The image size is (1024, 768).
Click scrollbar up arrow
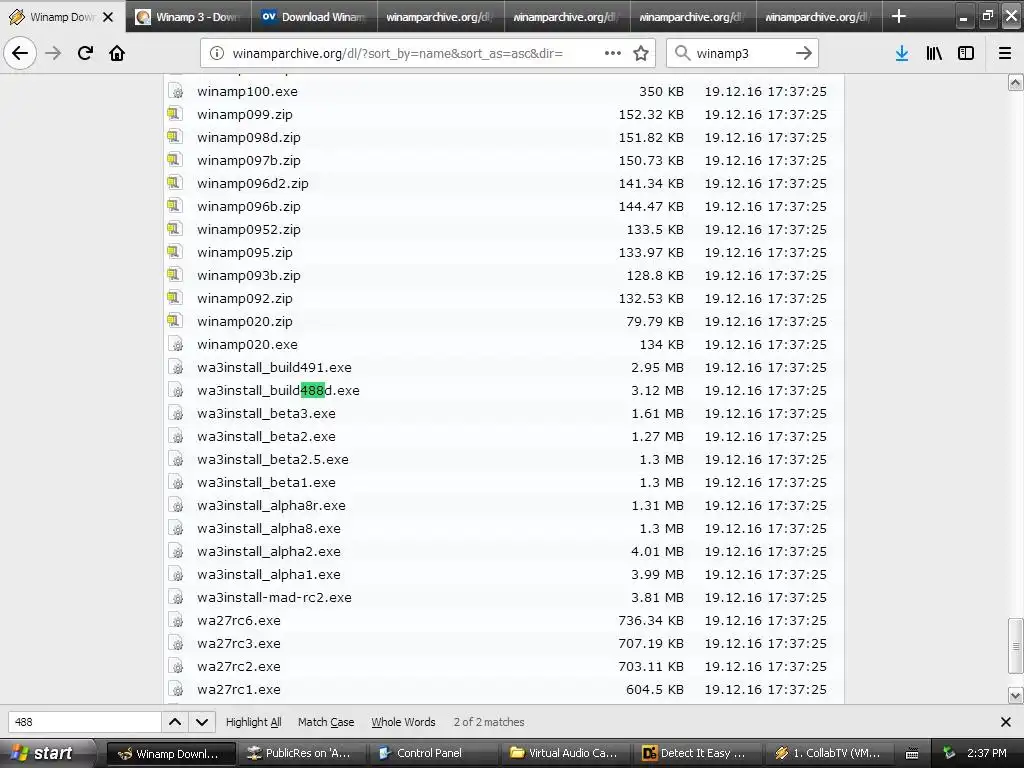(1016, 82)
